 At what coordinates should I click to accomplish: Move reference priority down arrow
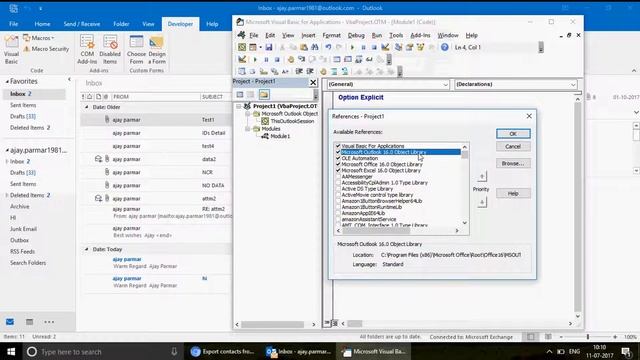click(x=482, y=202)
